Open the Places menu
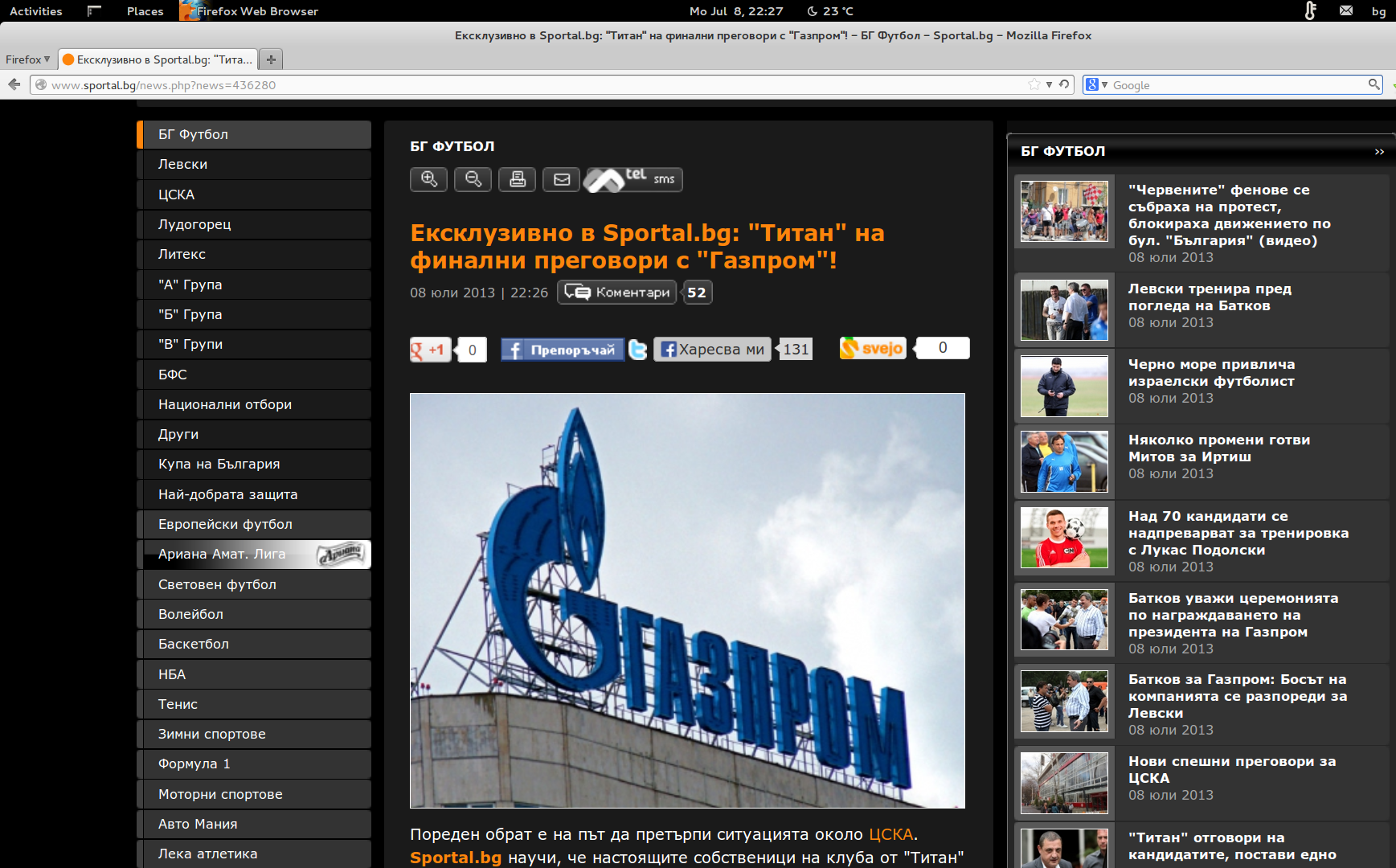The height and width of the screenshot is (868, 1396). coord(145,11)
